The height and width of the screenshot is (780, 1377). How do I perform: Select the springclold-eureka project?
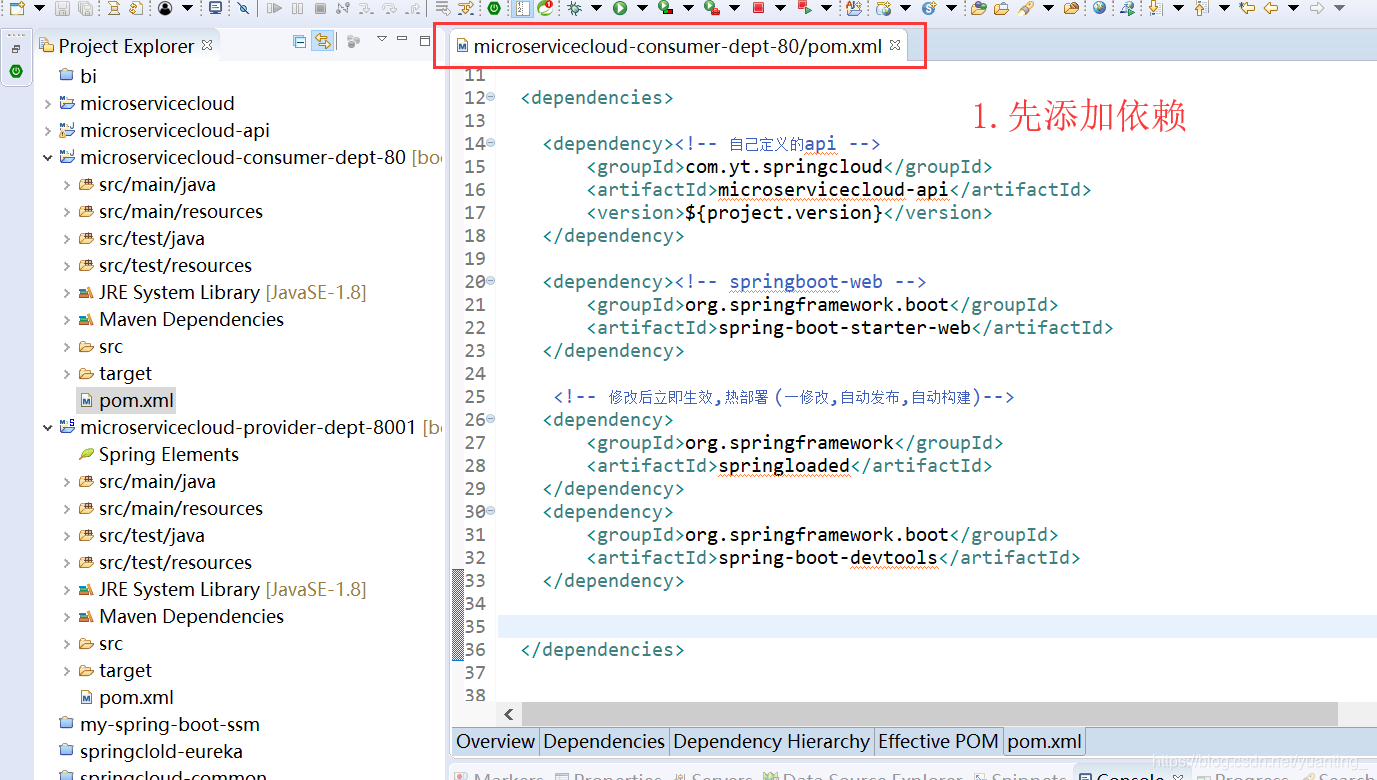tap(161, 751)
